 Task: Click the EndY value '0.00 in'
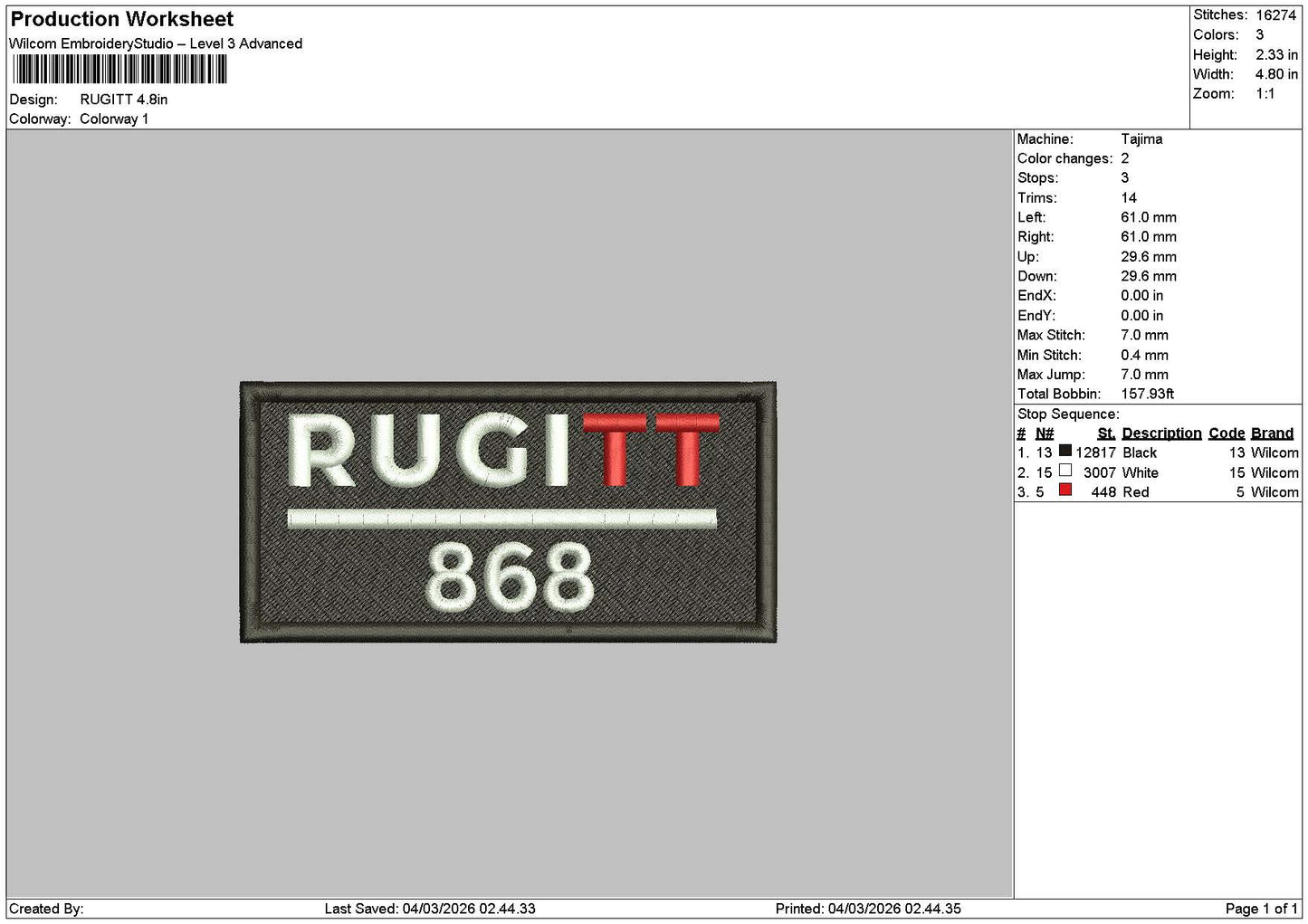[x=1142, y=316]
